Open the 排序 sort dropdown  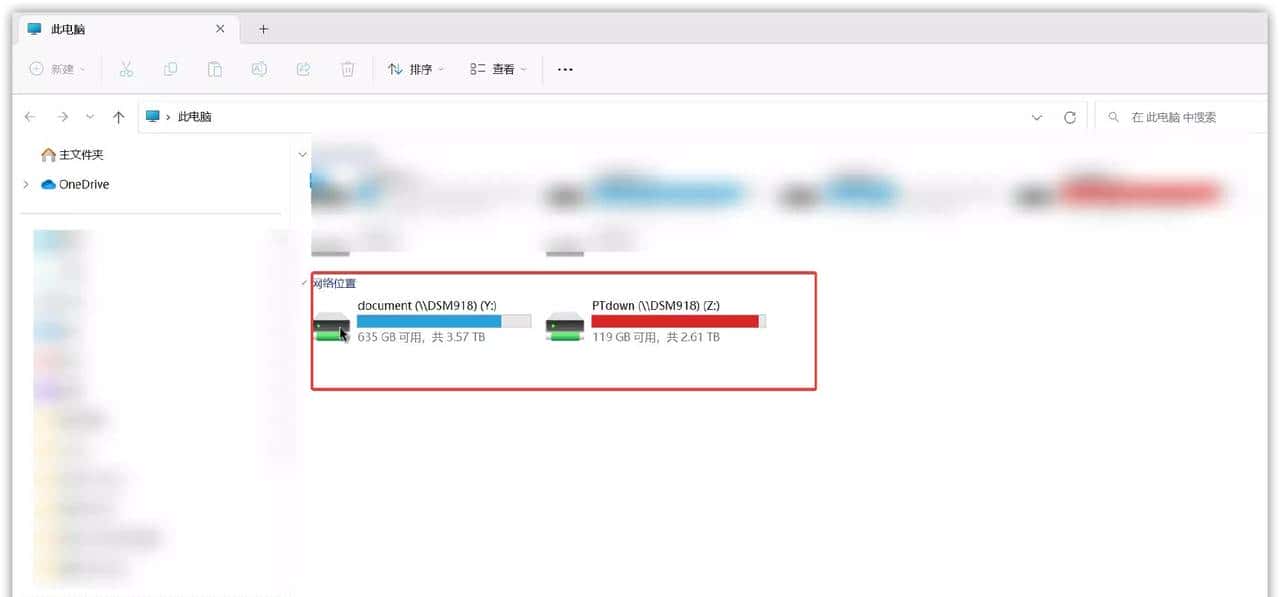(x=416, y=69)
